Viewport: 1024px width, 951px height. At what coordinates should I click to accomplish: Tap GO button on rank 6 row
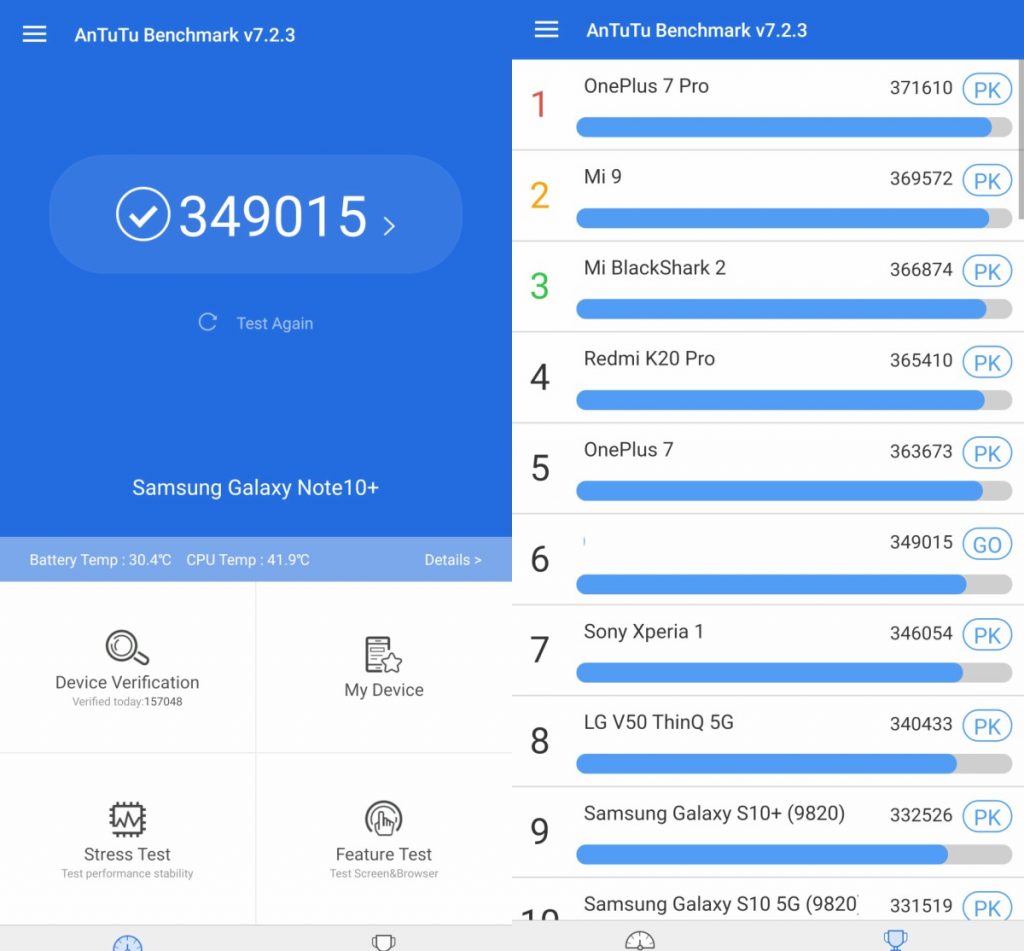987,544
